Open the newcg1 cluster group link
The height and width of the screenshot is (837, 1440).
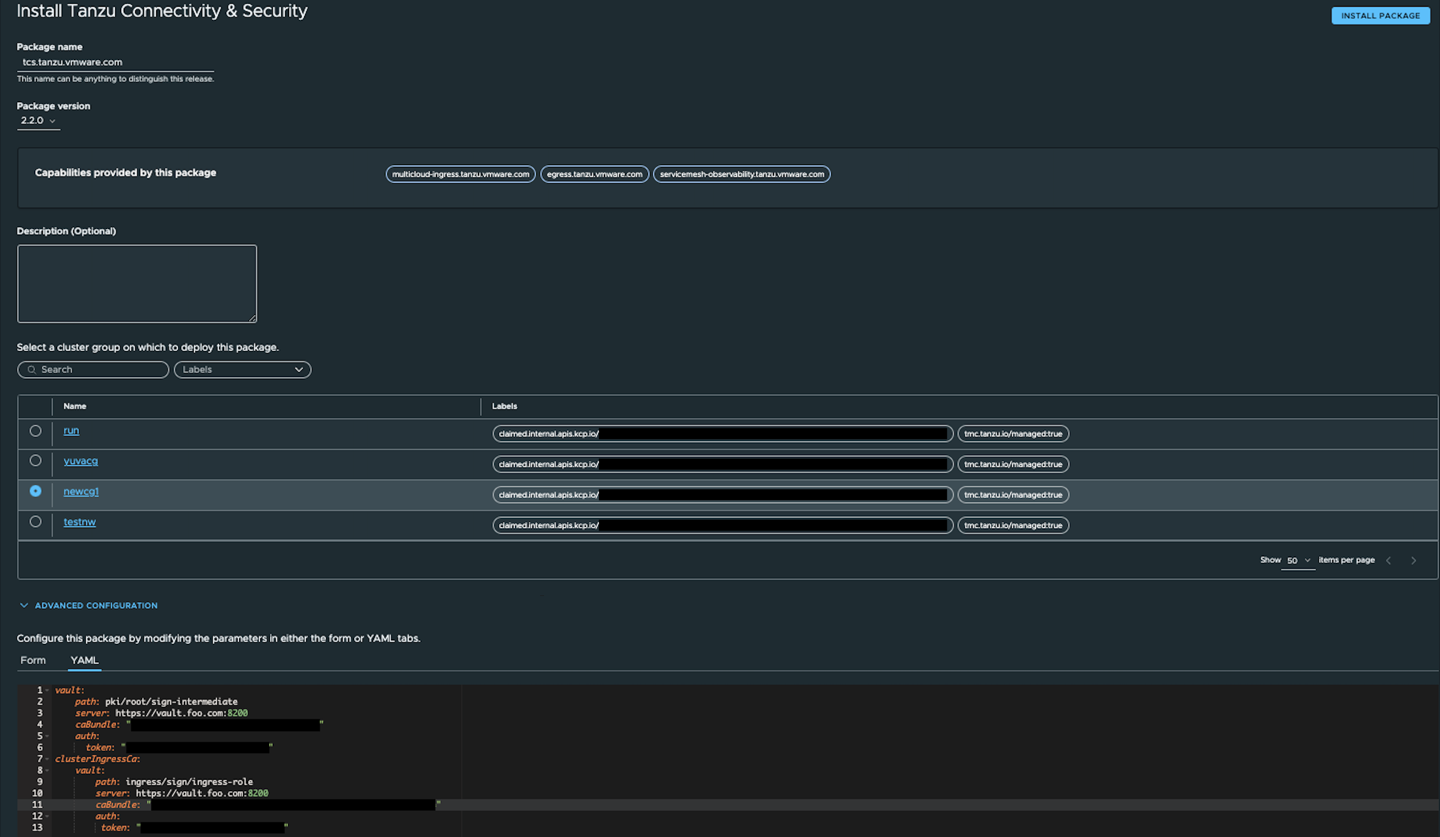tap(81, 492)
